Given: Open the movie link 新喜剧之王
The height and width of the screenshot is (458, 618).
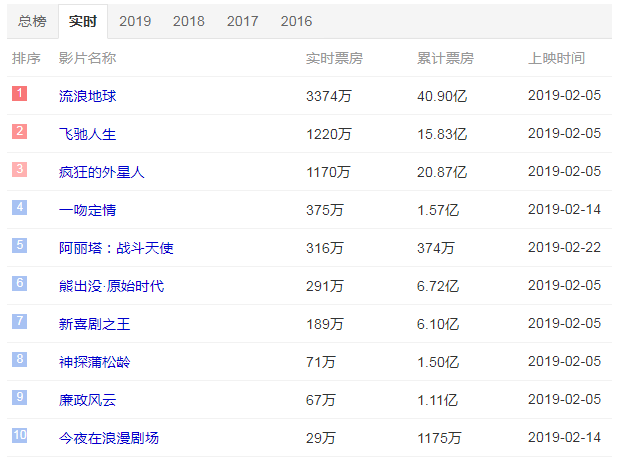Looking at the screenshot, I should [95, 324].
